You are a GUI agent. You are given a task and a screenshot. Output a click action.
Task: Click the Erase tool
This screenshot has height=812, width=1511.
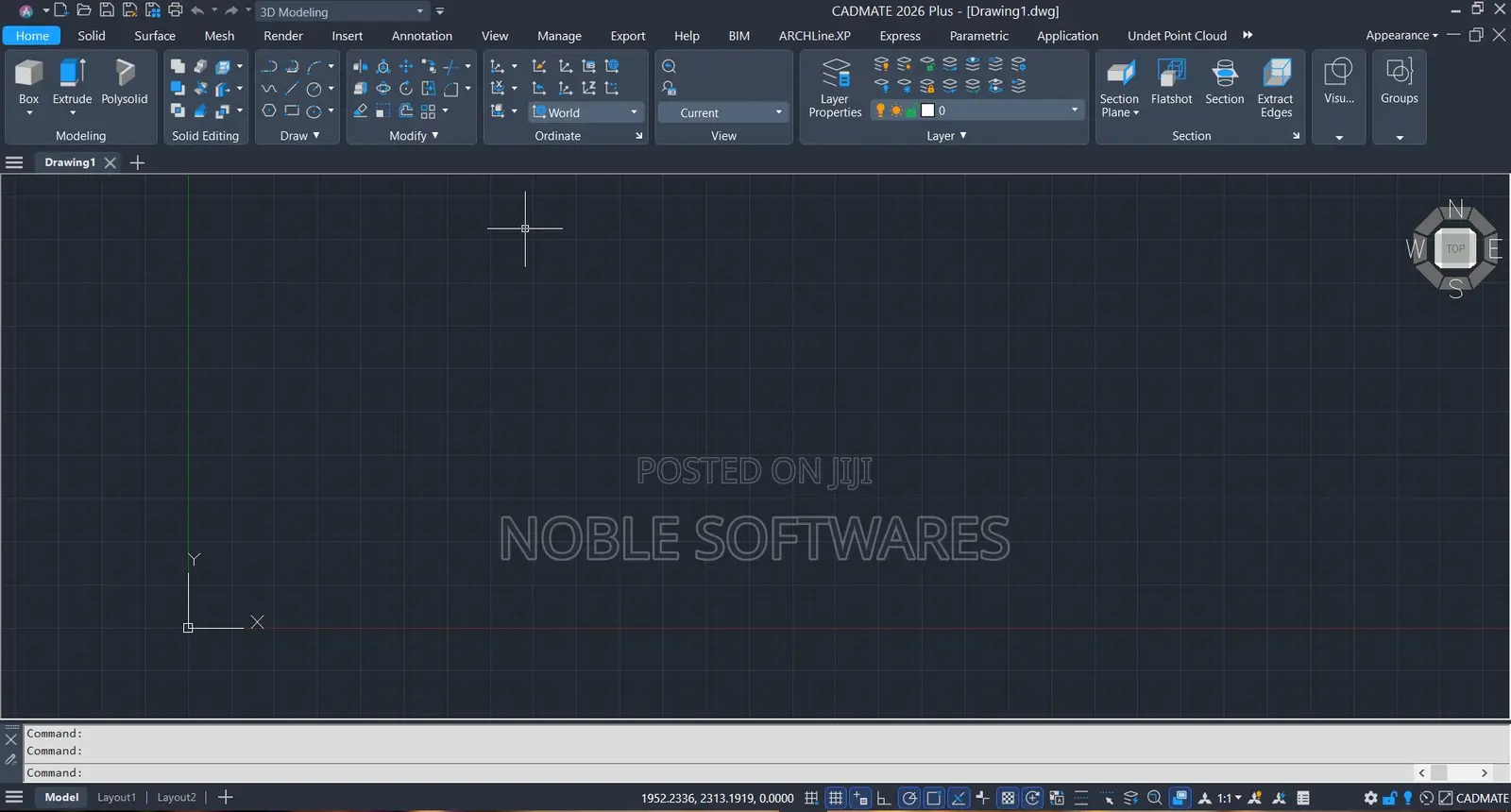pos(360,110)
